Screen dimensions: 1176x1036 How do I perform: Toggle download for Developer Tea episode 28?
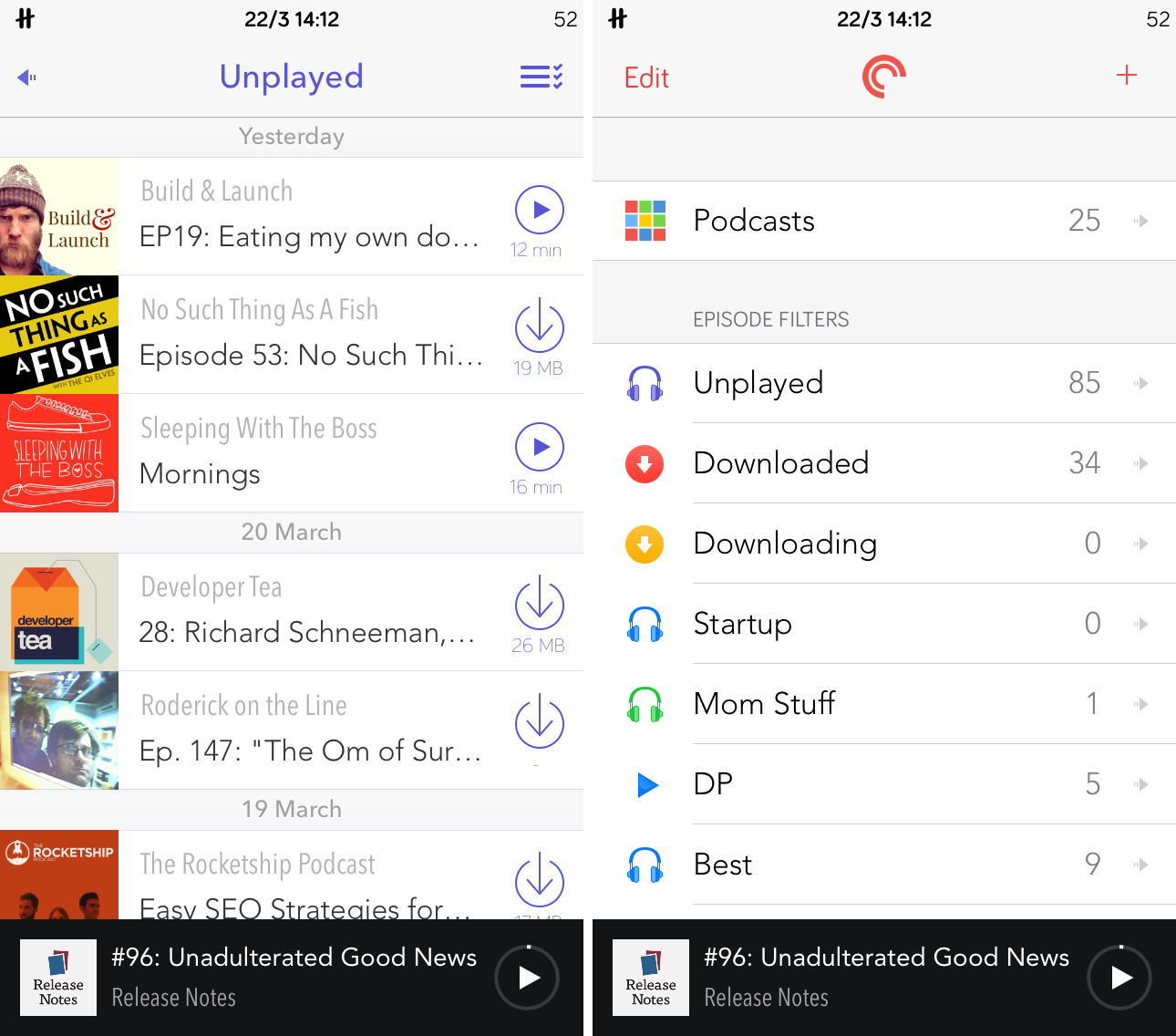click(539, 605)
